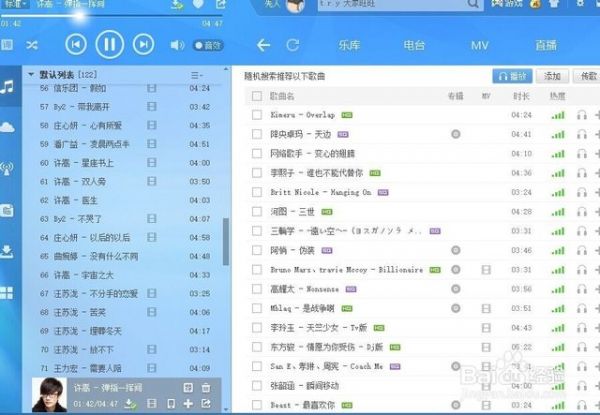Click the shuffle play mode icon
This screenshot has height=415, width=600.
click(x=32, y=45)
